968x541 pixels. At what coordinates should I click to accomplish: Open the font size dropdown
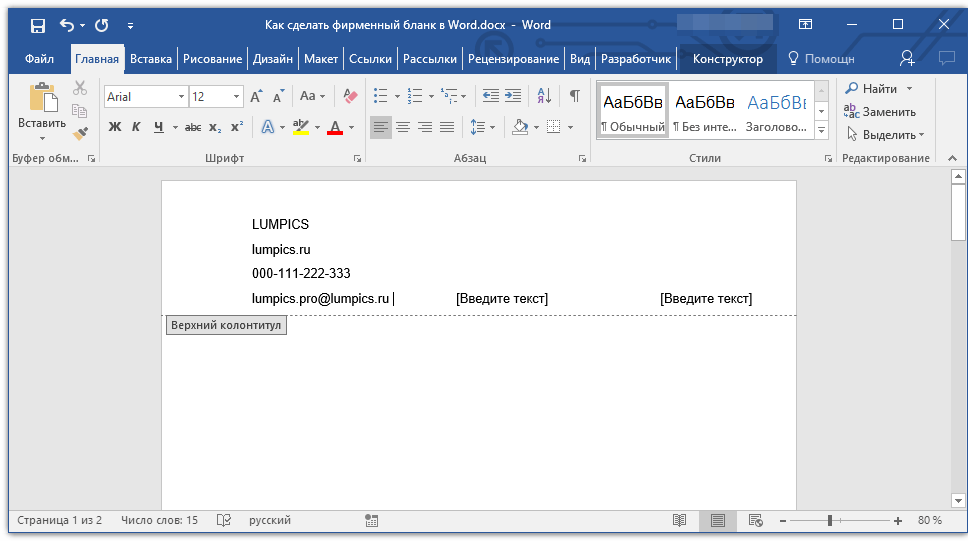point(237,97)
